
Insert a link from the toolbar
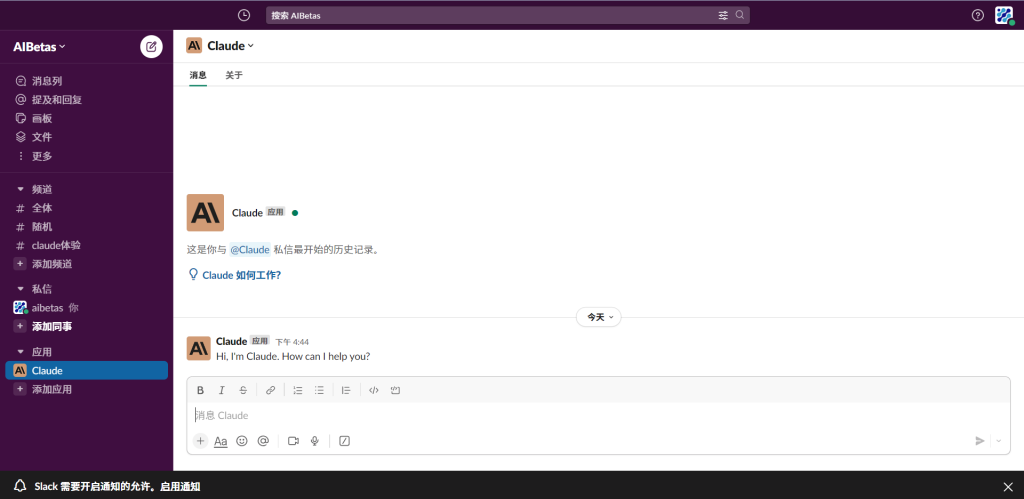pos(270,391)
